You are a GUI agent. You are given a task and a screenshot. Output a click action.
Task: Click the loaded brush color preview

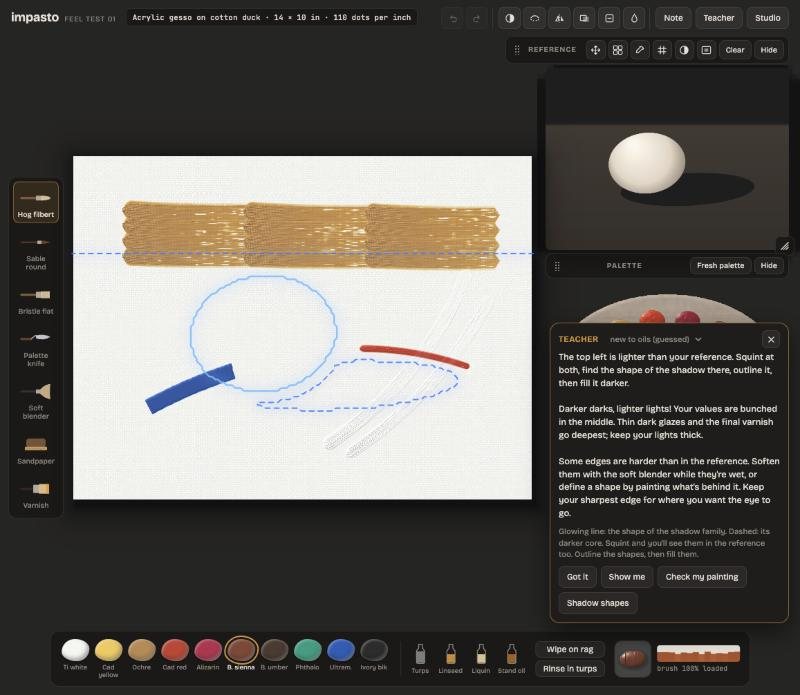[633, 659]
